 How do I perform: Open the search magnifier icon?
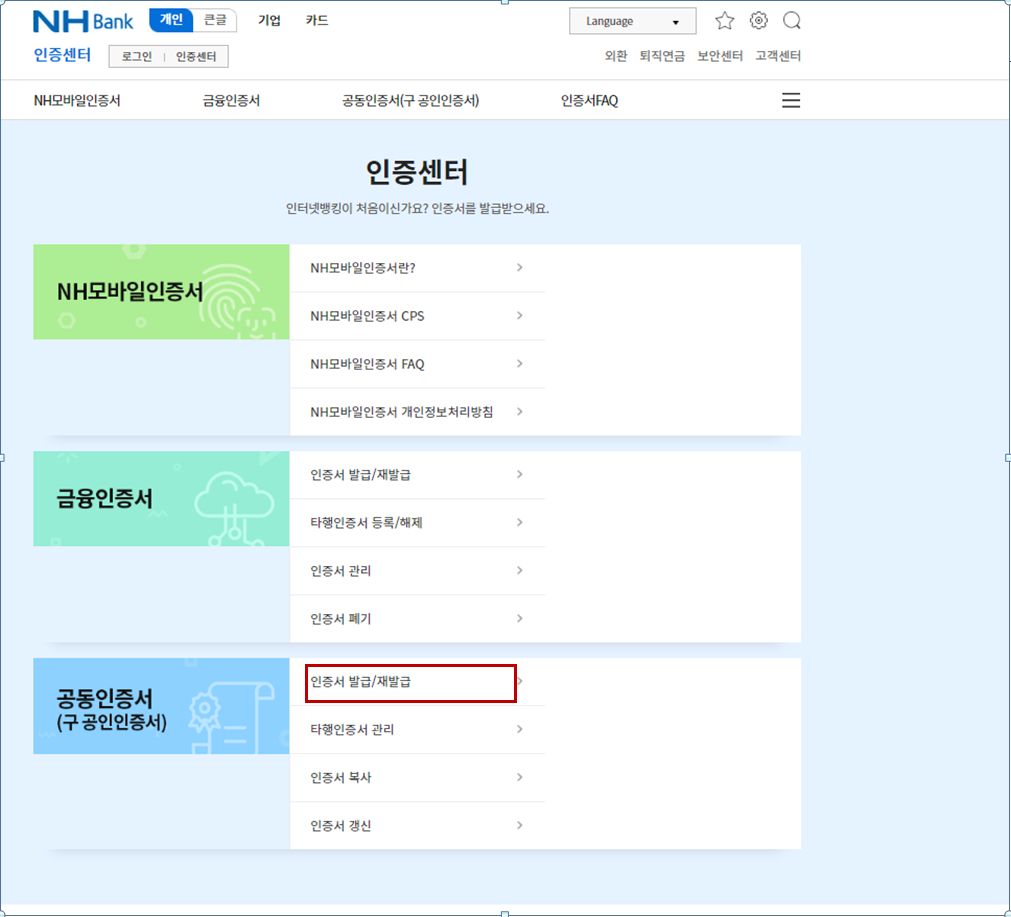click(x=792, y=21)
